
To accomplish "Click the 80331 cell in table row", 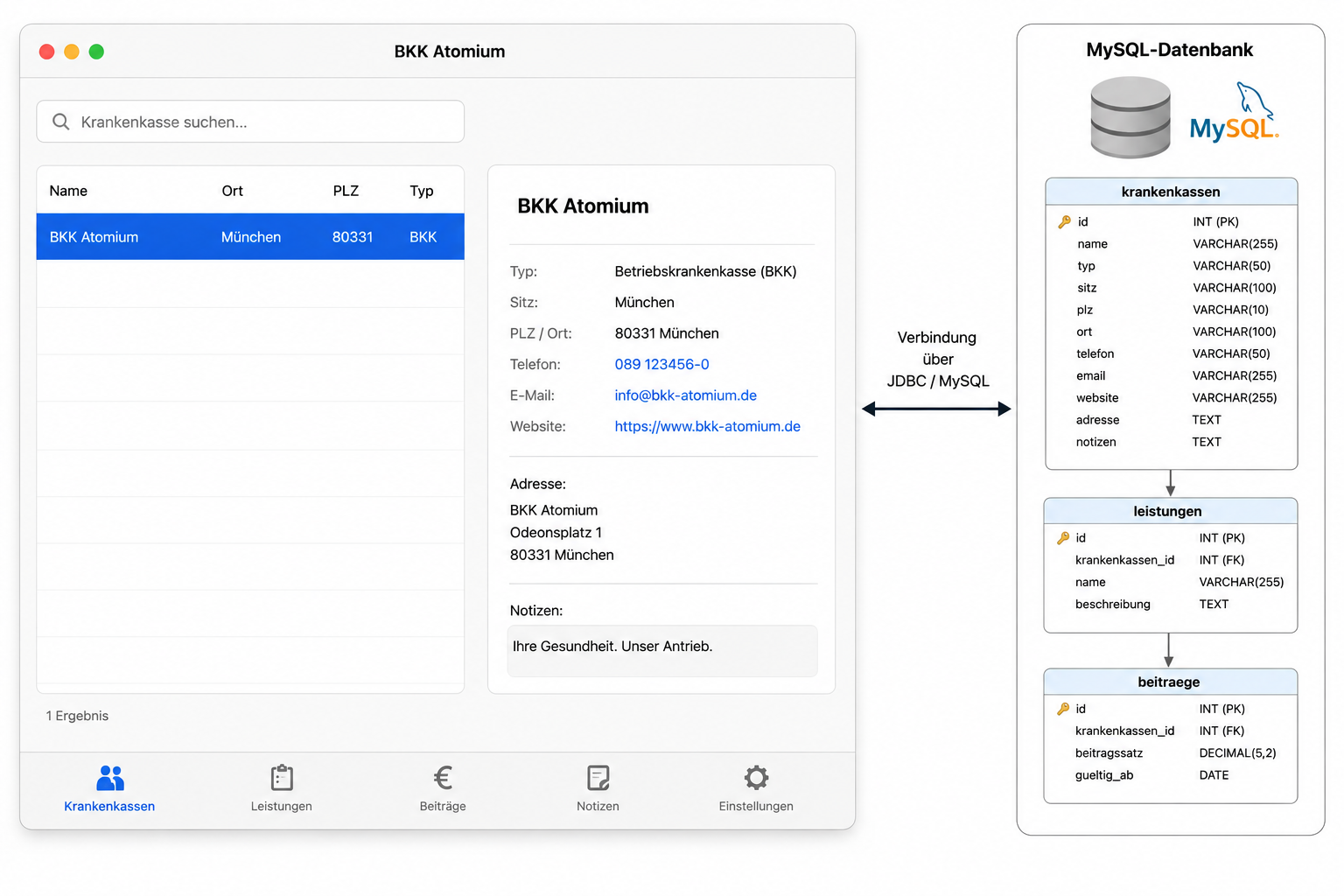I will coord(353,237).
